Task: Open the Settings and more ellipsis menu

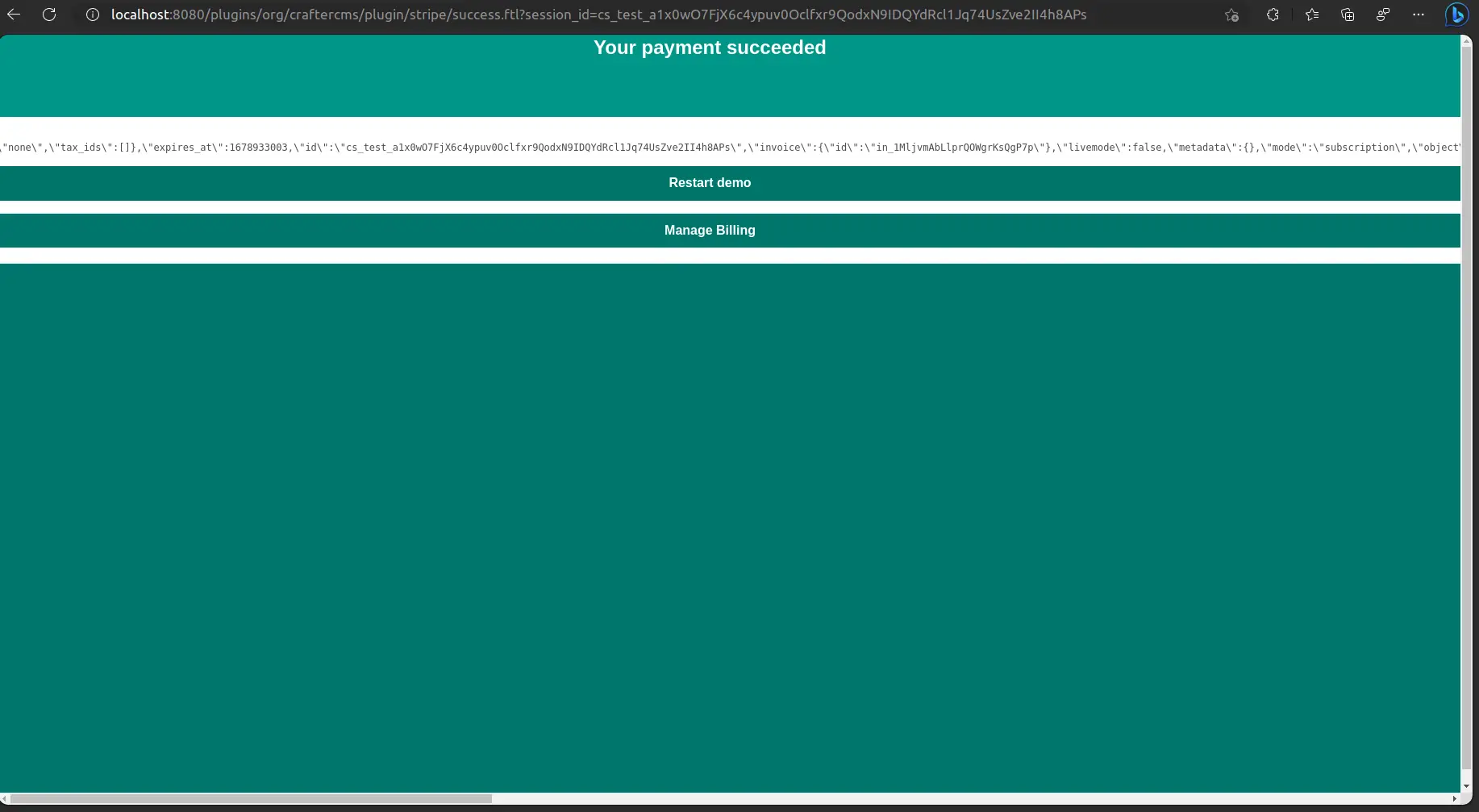Action: pos(1419,15)
